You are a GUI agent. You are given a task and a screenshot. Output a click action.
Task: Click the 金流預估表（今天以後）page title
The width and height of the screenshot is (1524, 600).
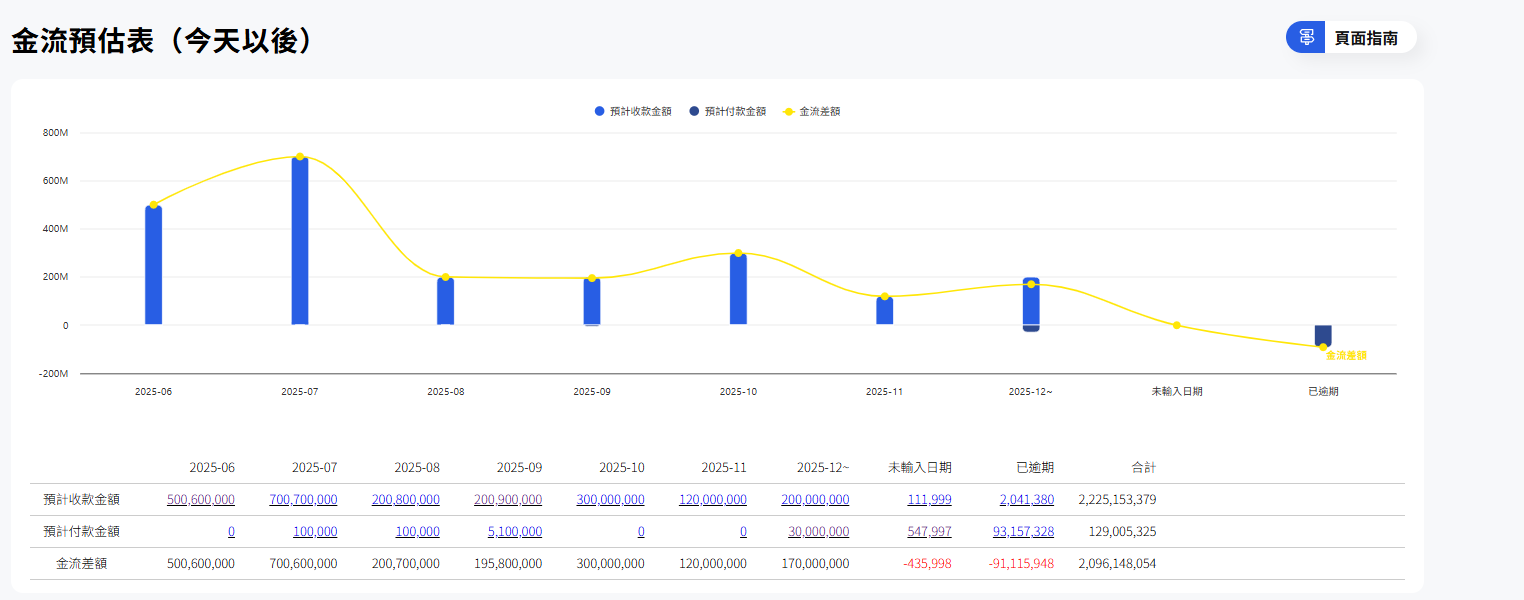(165, 40)
